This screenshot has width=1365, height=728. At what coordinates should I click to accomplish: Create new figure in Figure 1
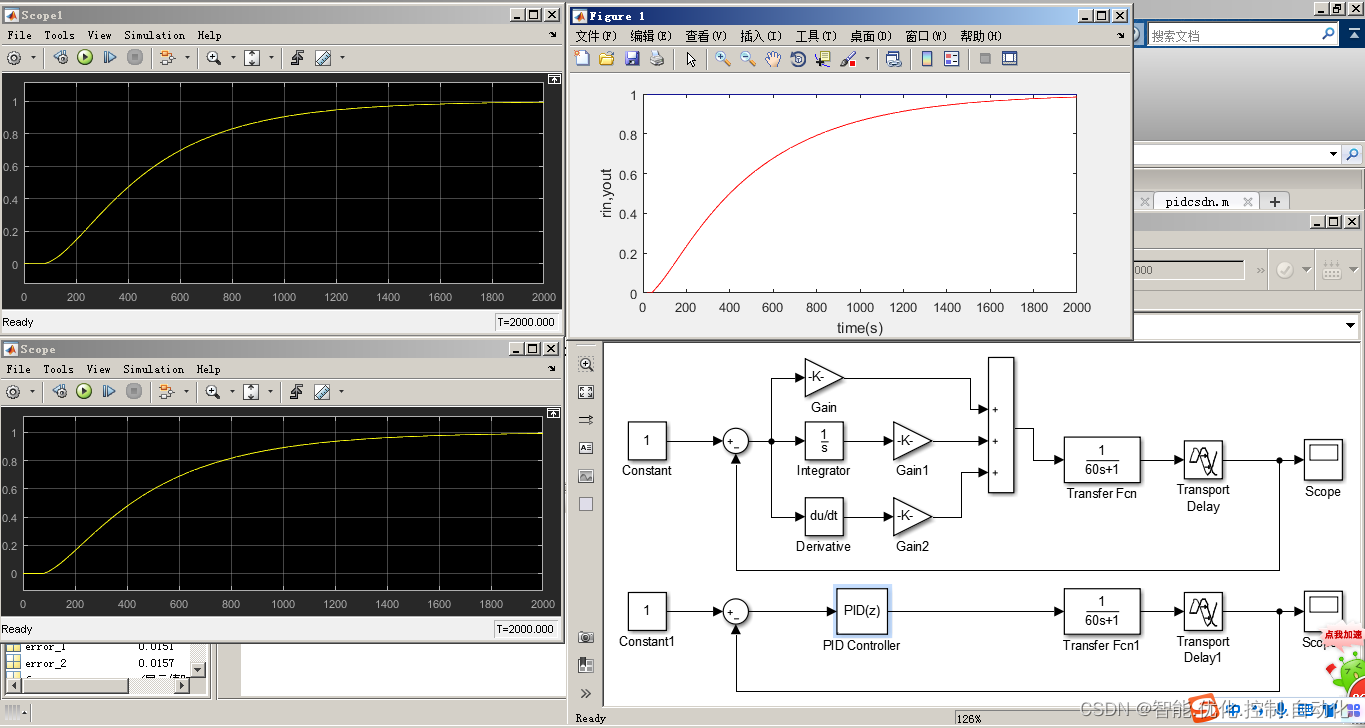coord(582,59)
